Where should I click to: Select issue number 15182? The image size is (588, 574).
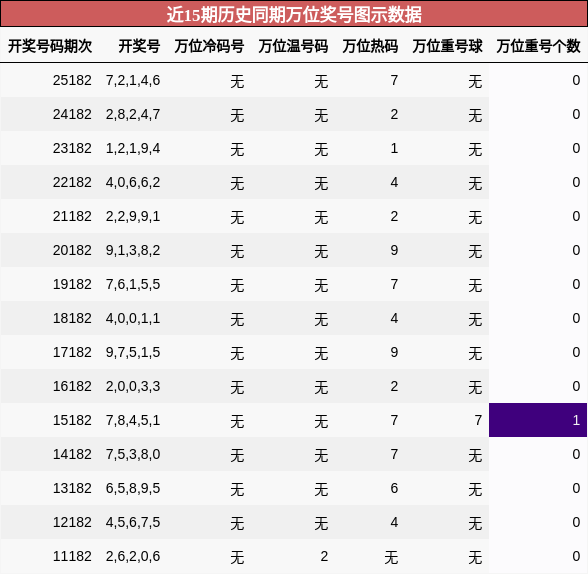72,420
